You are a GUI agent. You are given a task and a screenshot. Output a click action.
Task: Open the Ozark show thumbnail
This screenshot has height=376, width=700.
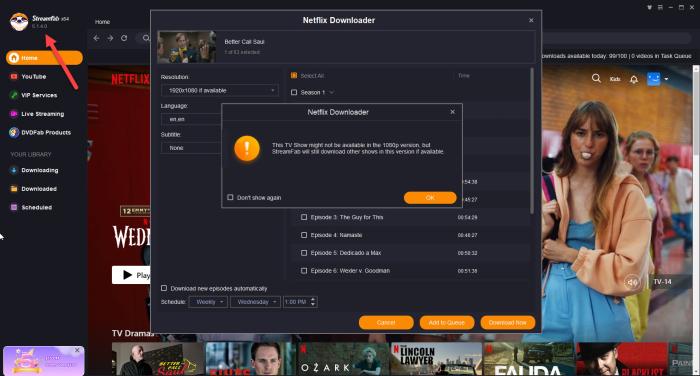pyautogui.click(x=342, y=359)
